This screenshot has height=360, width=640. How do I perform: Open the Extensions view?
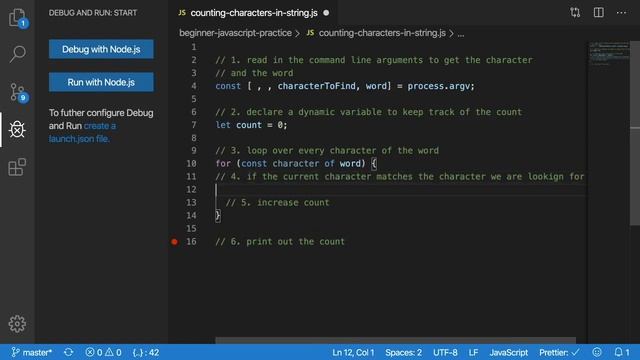pos(17,167)
